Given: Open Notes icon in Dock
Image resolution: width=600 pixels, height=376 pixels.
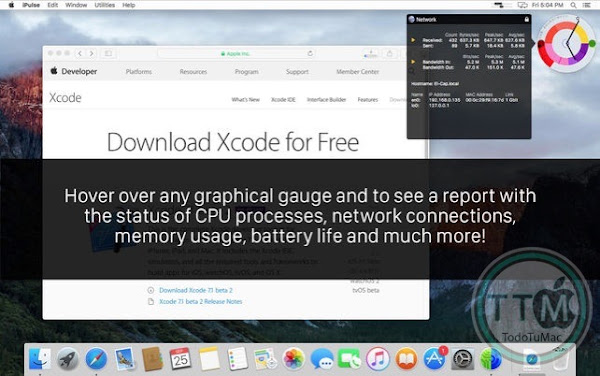Looking at the screenshot, I should click(x=209, y=359).
